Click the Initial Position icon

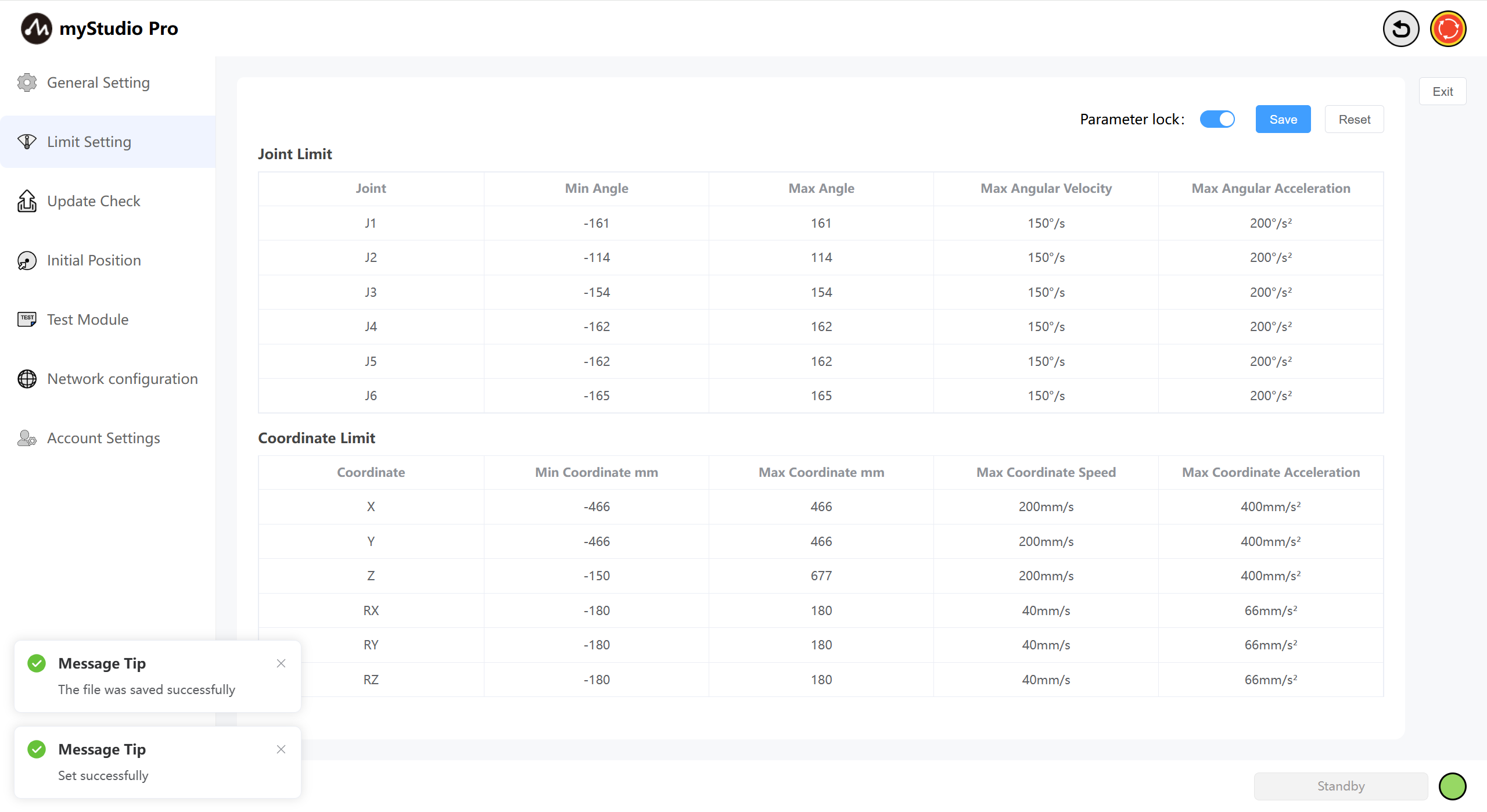pos(27,260)
